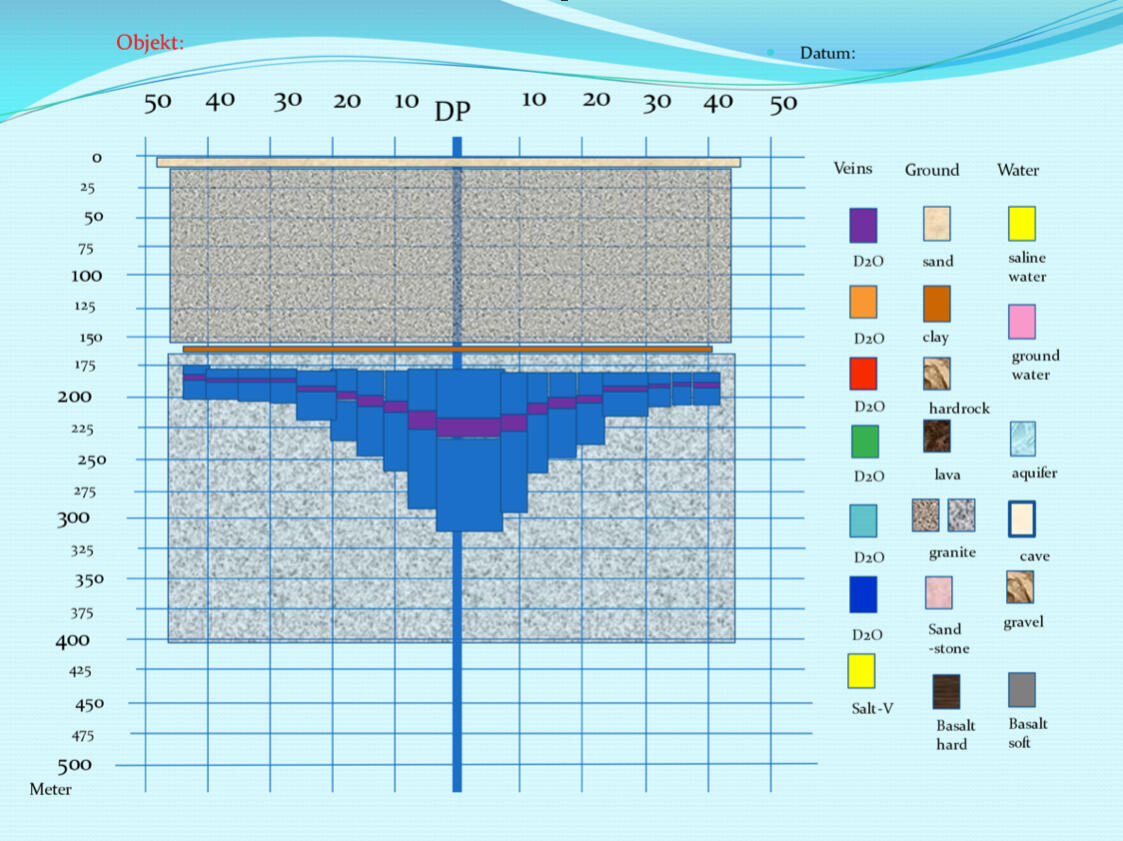This screenshot has height=841, width=1123.
Task: Pick the red D2O vein swatch
Action: (863, 374)
